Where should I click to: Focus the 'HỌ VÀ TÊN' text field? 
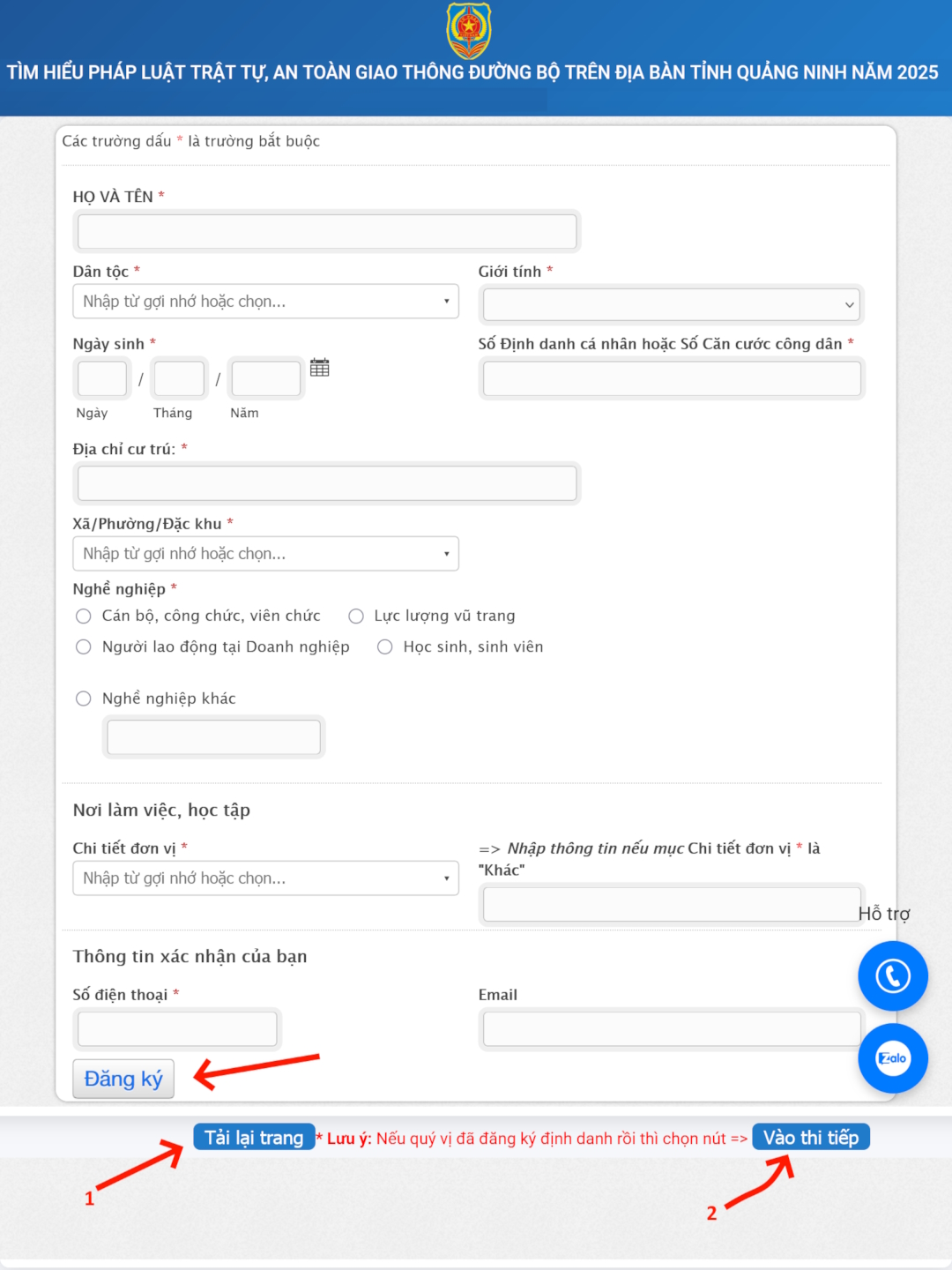pos(327,232)
